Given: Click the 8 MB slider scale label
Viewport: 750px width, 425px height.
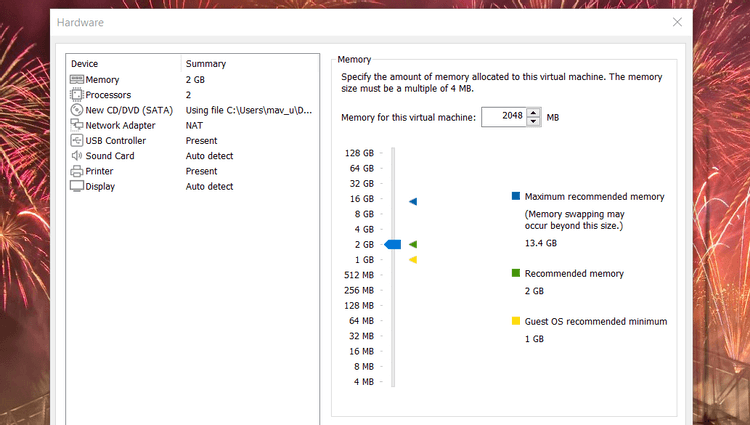Looking at the screenshot, I should (x=364, y=367).
